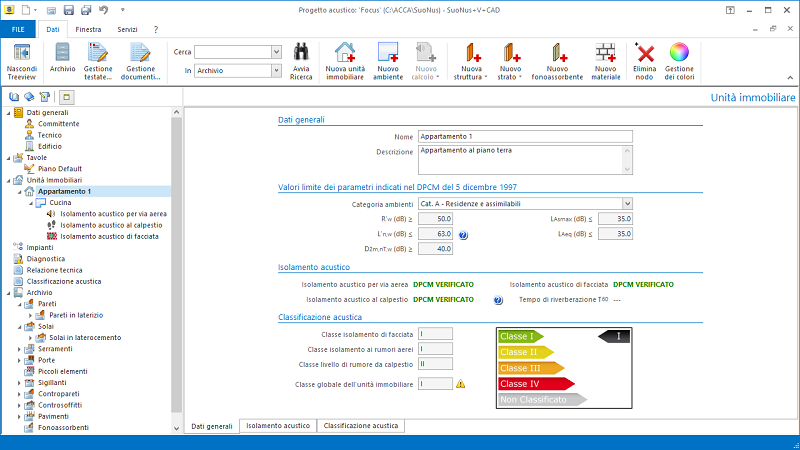Open the Cerca combo box dropdown

276,52
